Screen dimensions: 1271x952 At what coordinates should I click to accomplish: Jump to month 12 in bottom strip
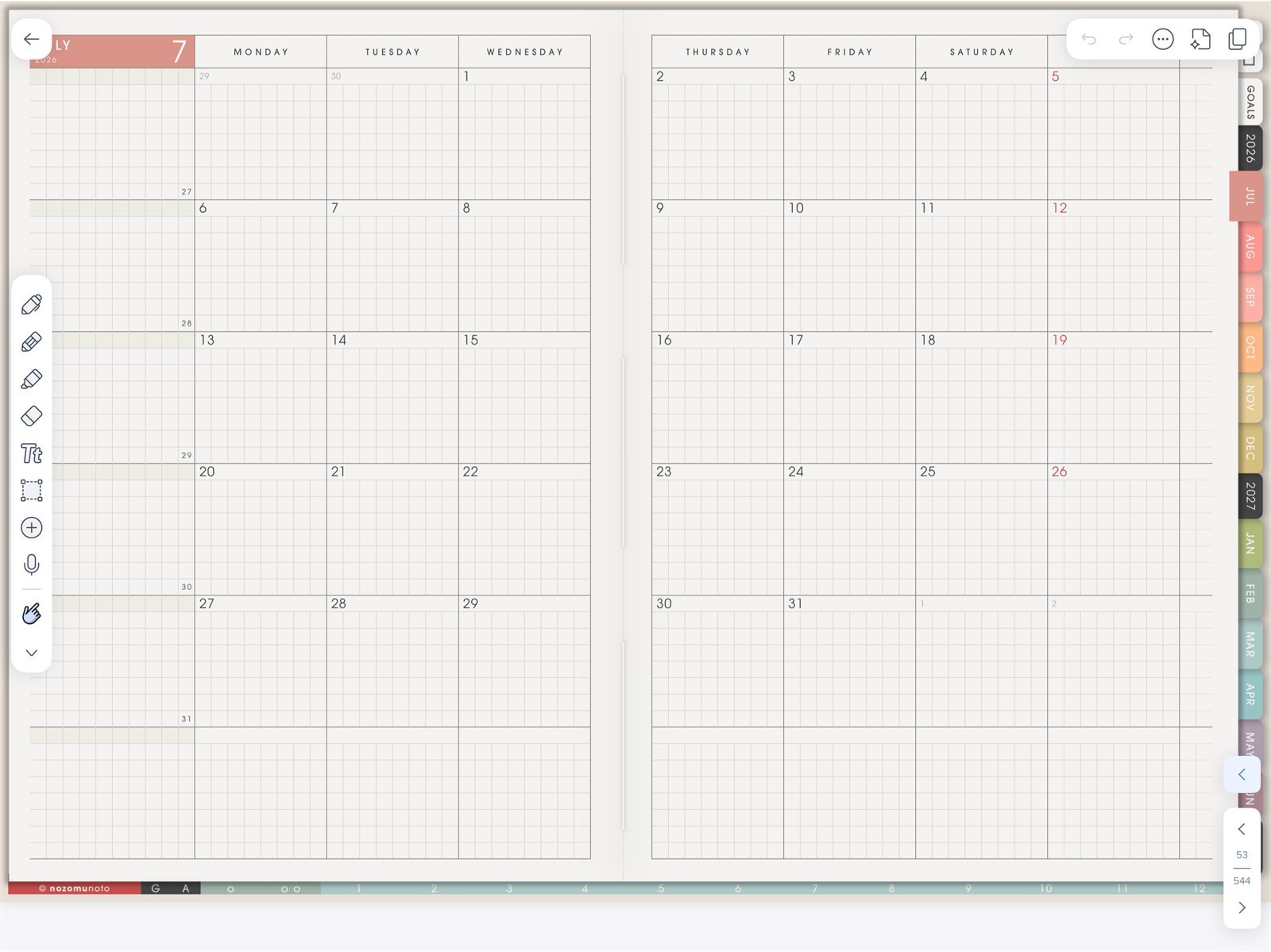click(x=1199, y=888)
